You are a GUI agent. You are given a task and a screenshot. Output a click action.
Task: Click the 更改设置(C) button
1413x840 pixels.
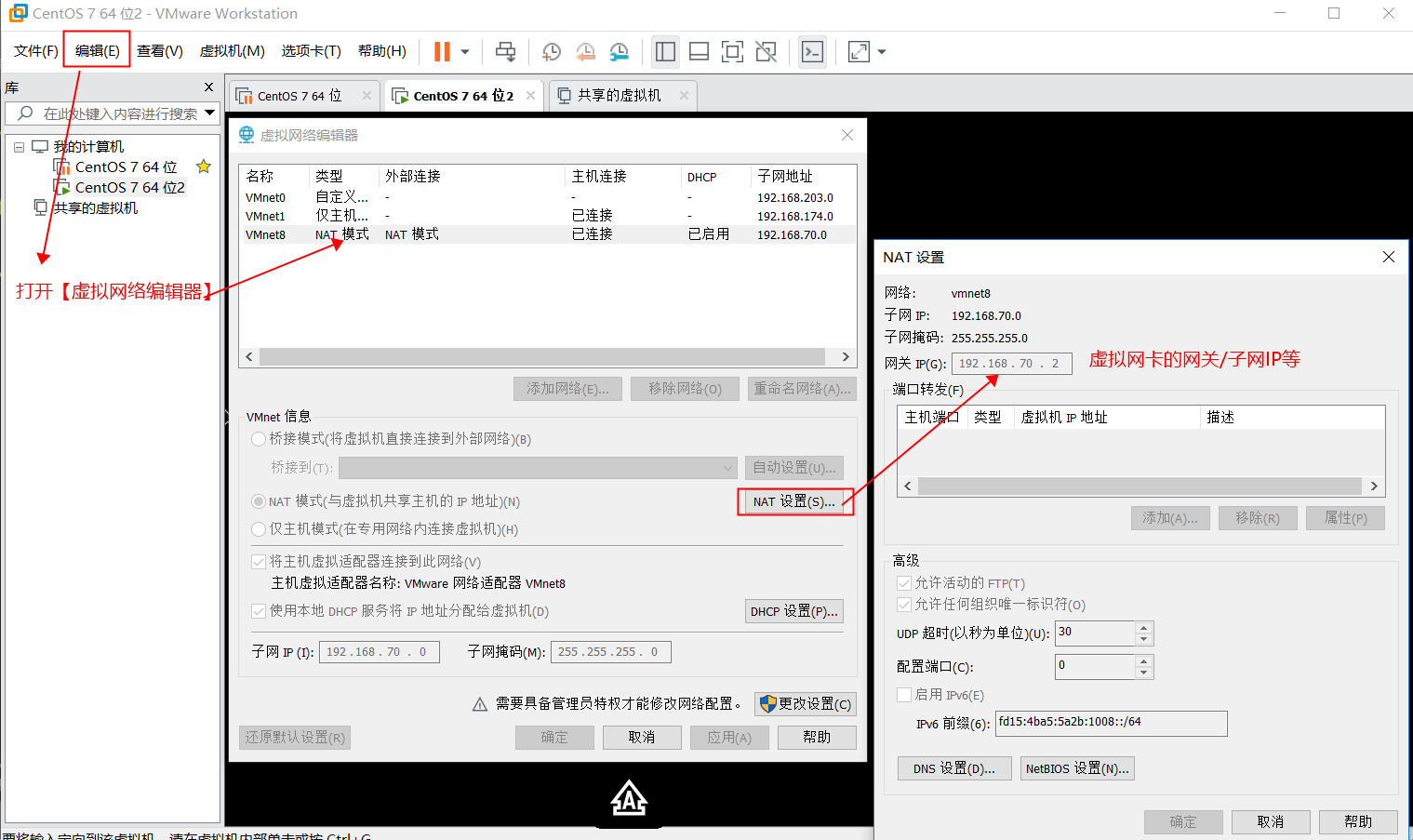[x=806, y=704]
